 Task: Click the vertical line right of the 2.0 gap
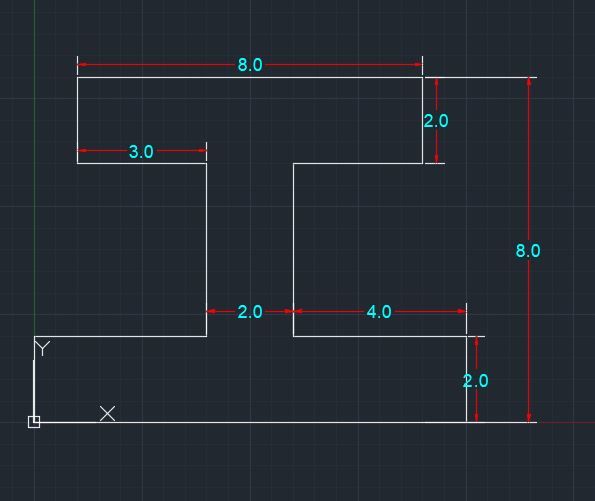[x=293, y=250]
